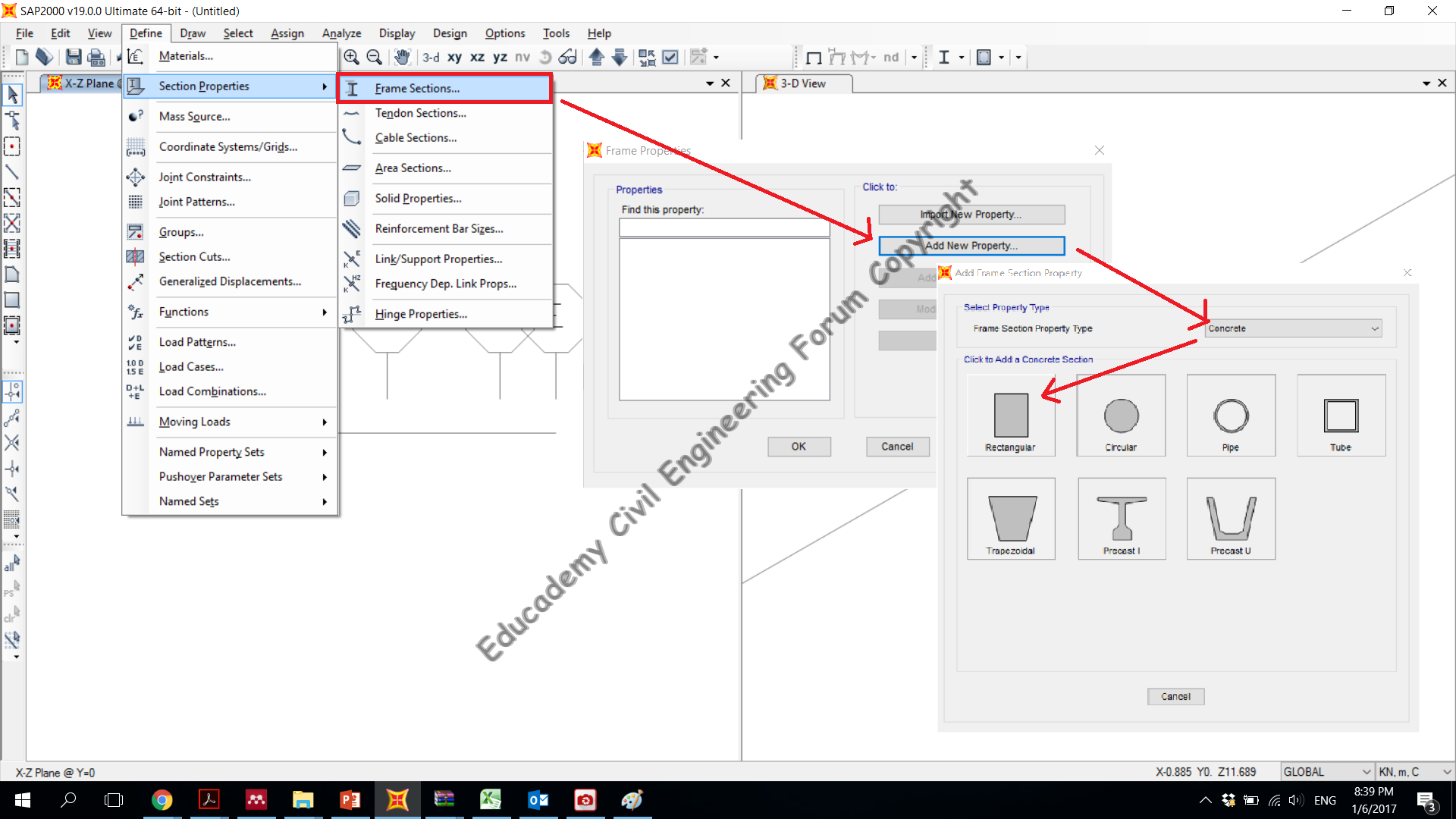Viewport: 1456px width, 819px height.
Task: Click the Print toolbar icon
Action: coord(96,57)
